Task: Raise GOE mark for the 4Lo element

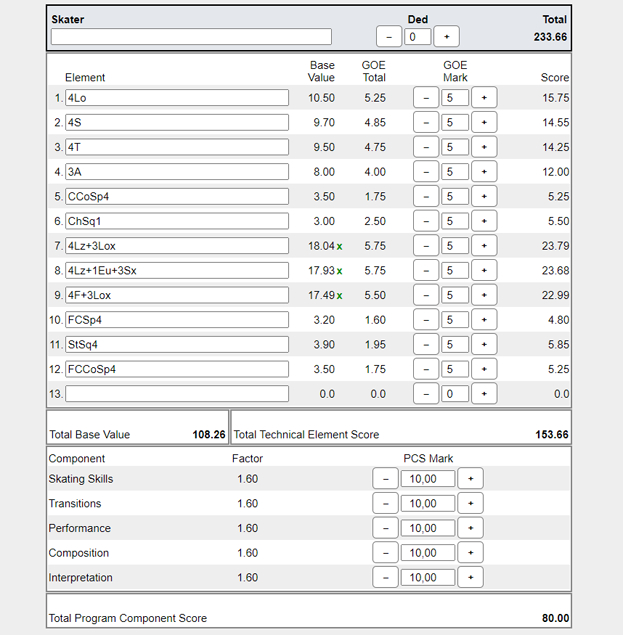Action: tap(484, 98)
